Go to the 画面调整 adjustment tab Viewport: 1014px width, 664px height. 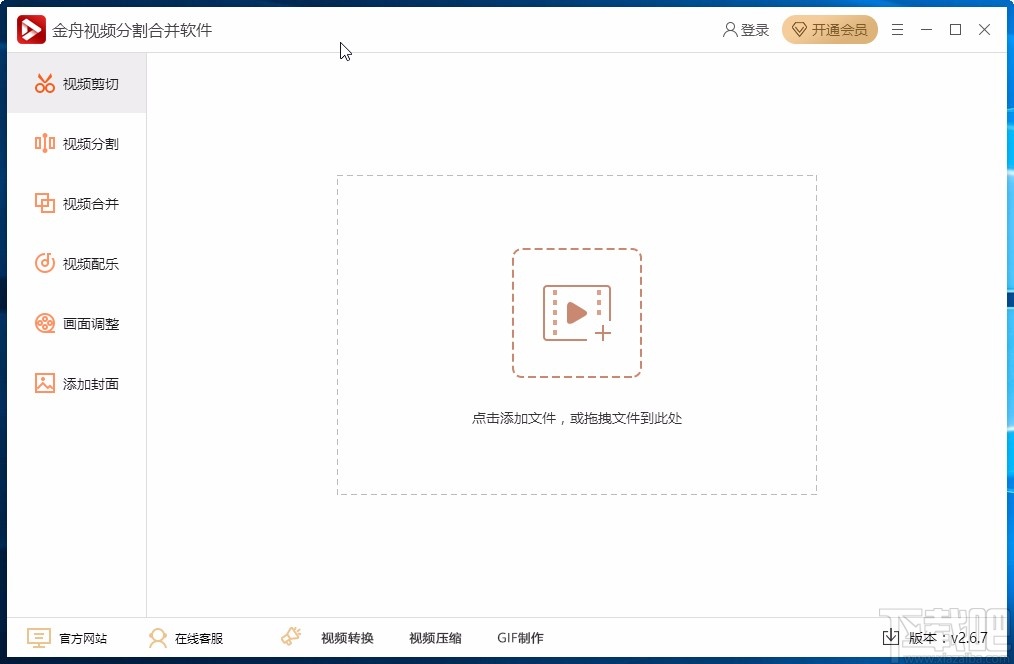[x=77, y=323]
